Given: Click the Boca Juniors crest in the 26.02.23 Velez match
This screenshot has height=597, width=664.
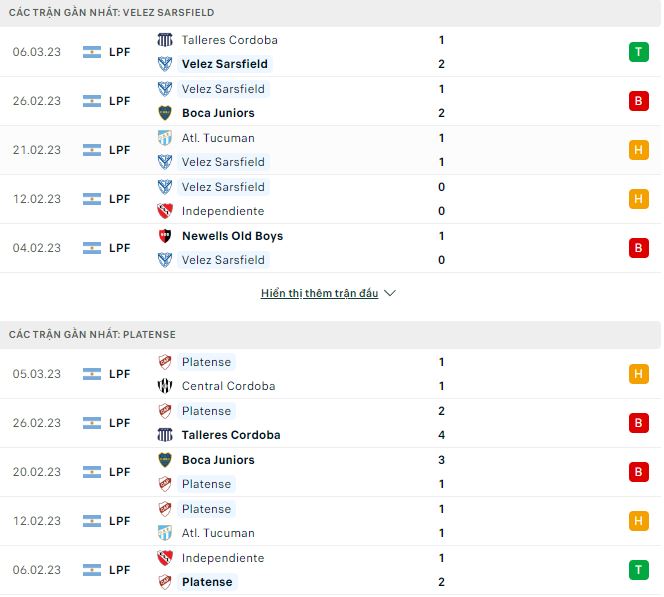Looking at the screenshot, I should point(165,113).
